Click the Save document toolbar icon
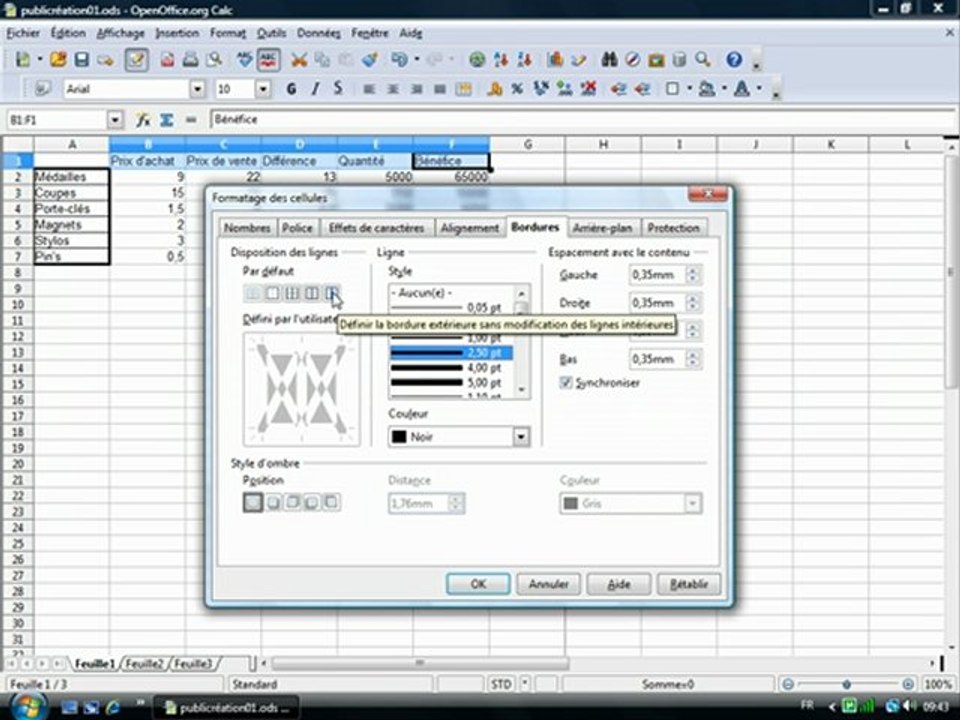 point(82,60)
